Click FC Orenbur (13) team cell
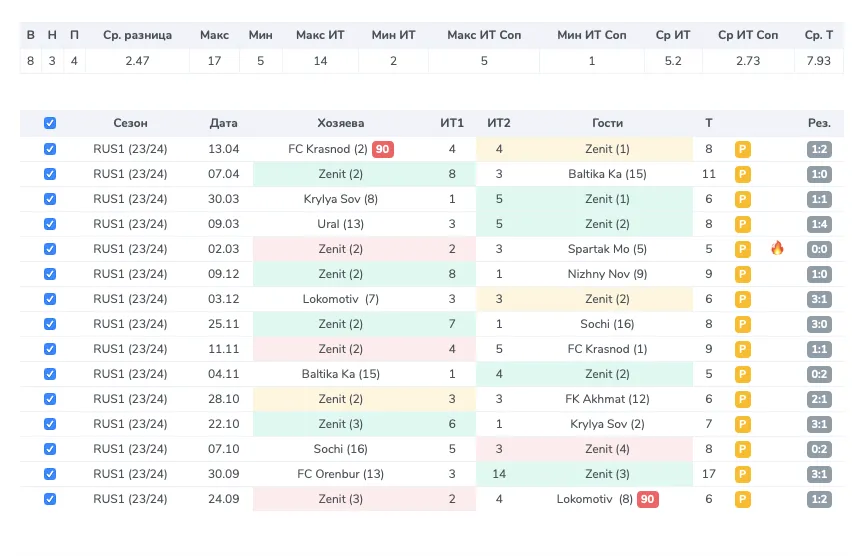The image size is (858, 556). click(x=340, y=474)
